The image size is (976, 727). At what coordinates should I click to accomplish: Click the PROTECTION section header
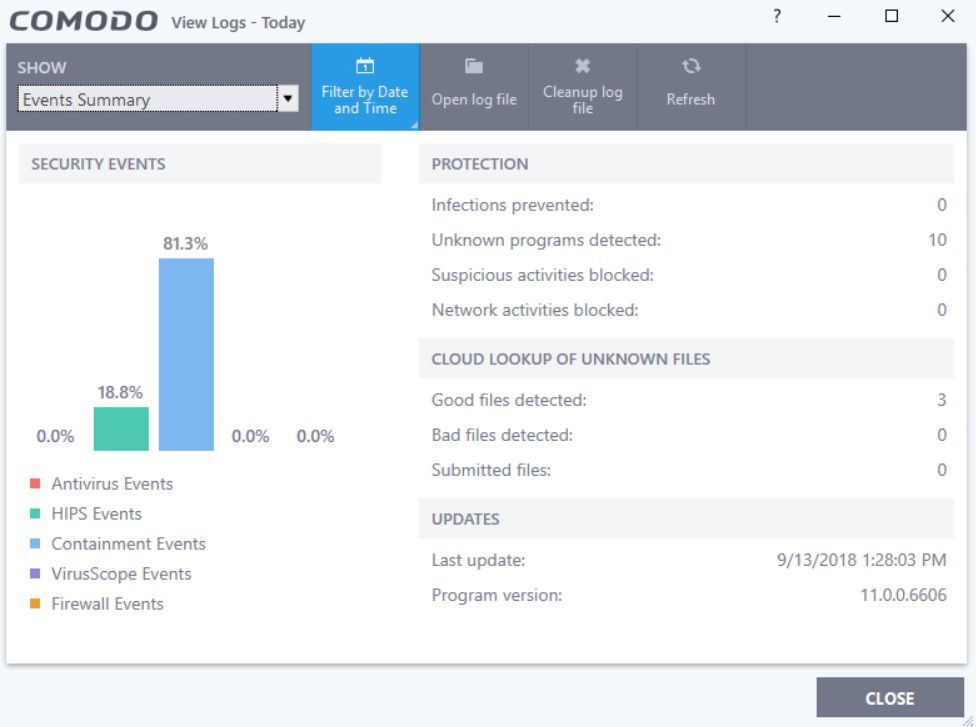(x=686, y=164)
